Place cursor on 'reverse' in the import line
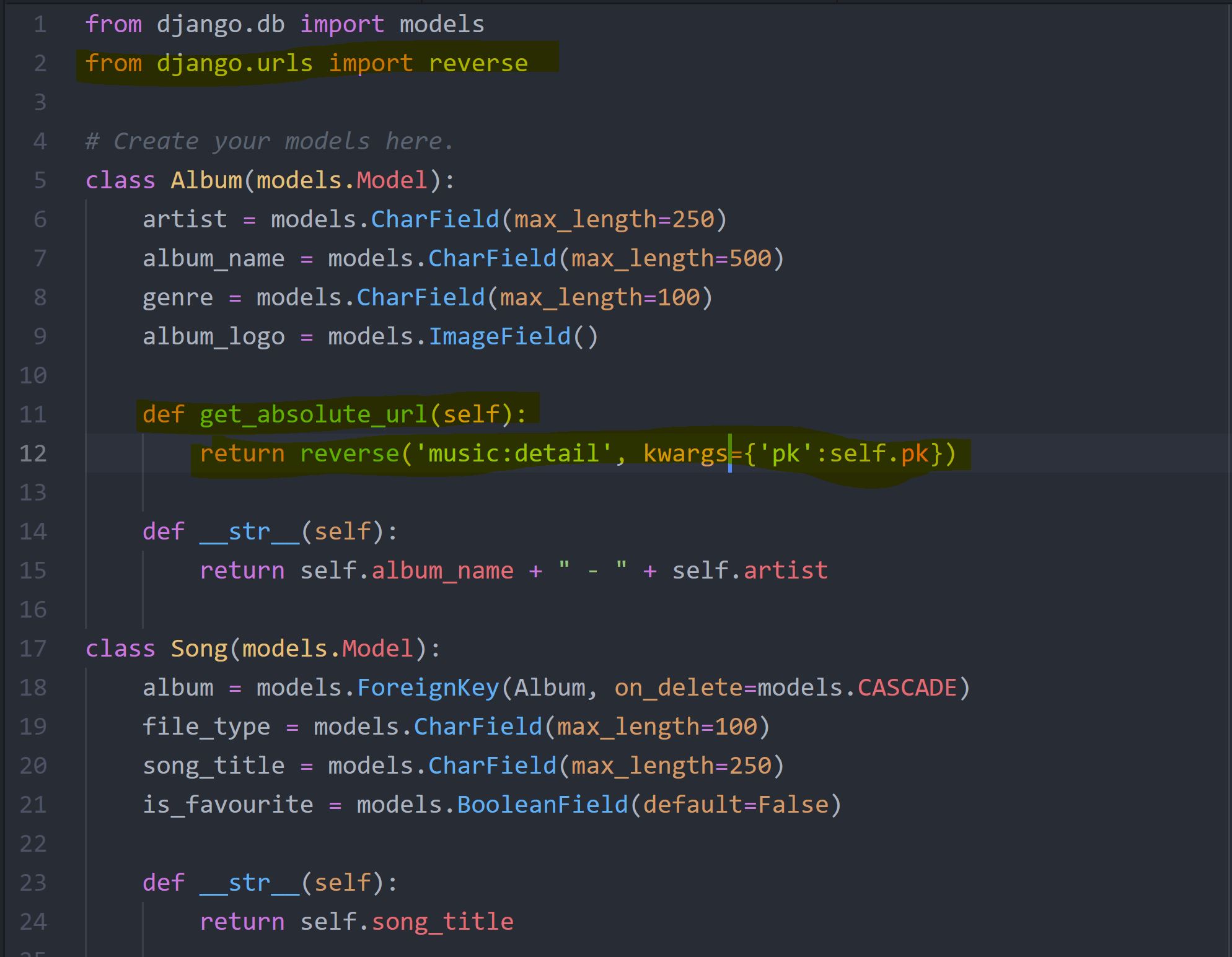This screenshot has width=1232, height=957. pos(478,63)
